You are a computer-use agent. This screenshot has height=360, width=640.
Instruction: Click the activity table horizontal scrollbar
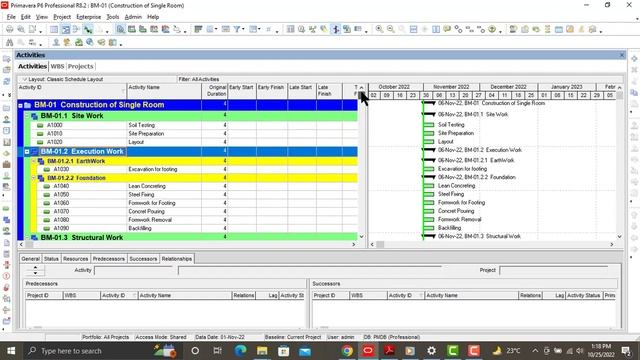point(187,244)
